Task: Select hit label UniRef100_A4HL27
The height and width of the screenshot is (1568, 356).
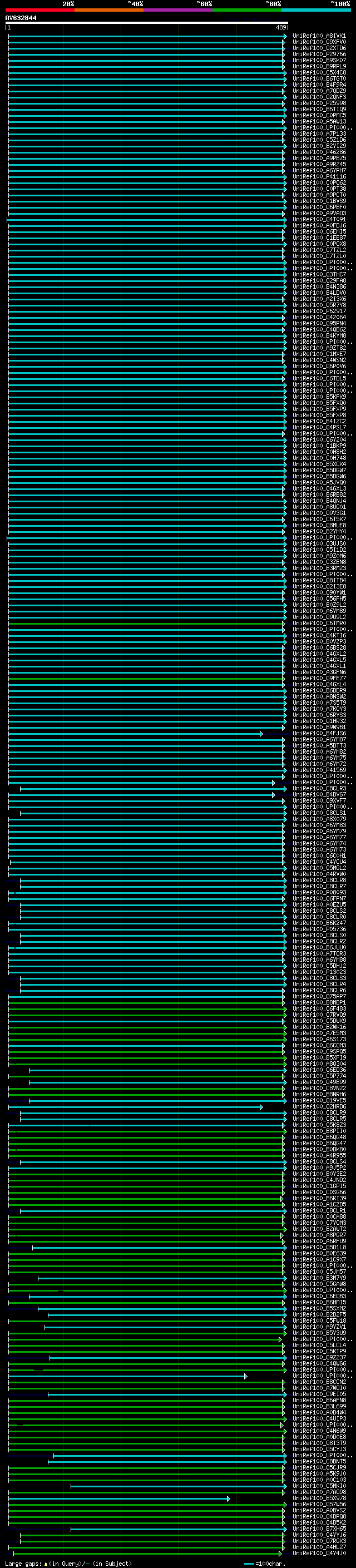Action: pyautogui.click(x=319, y=1547)
